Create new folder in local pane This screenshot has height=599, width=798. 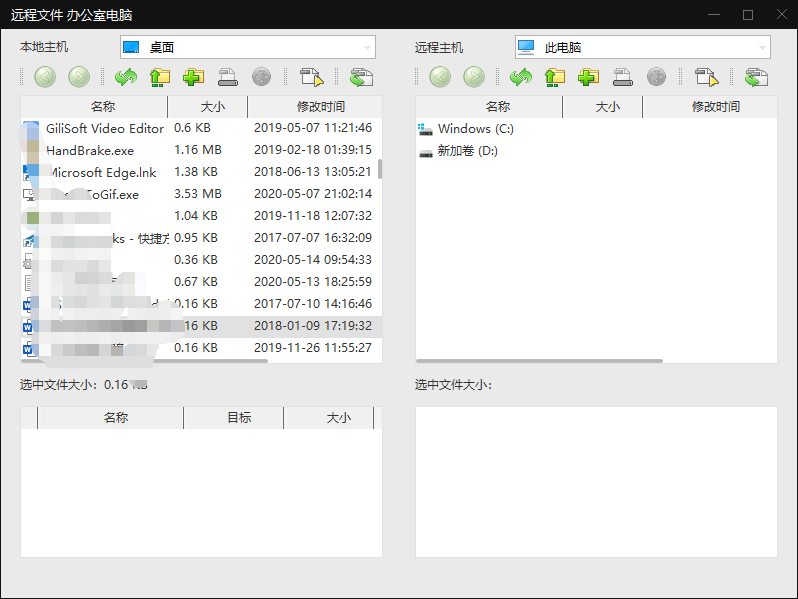[x=193, y=77]
